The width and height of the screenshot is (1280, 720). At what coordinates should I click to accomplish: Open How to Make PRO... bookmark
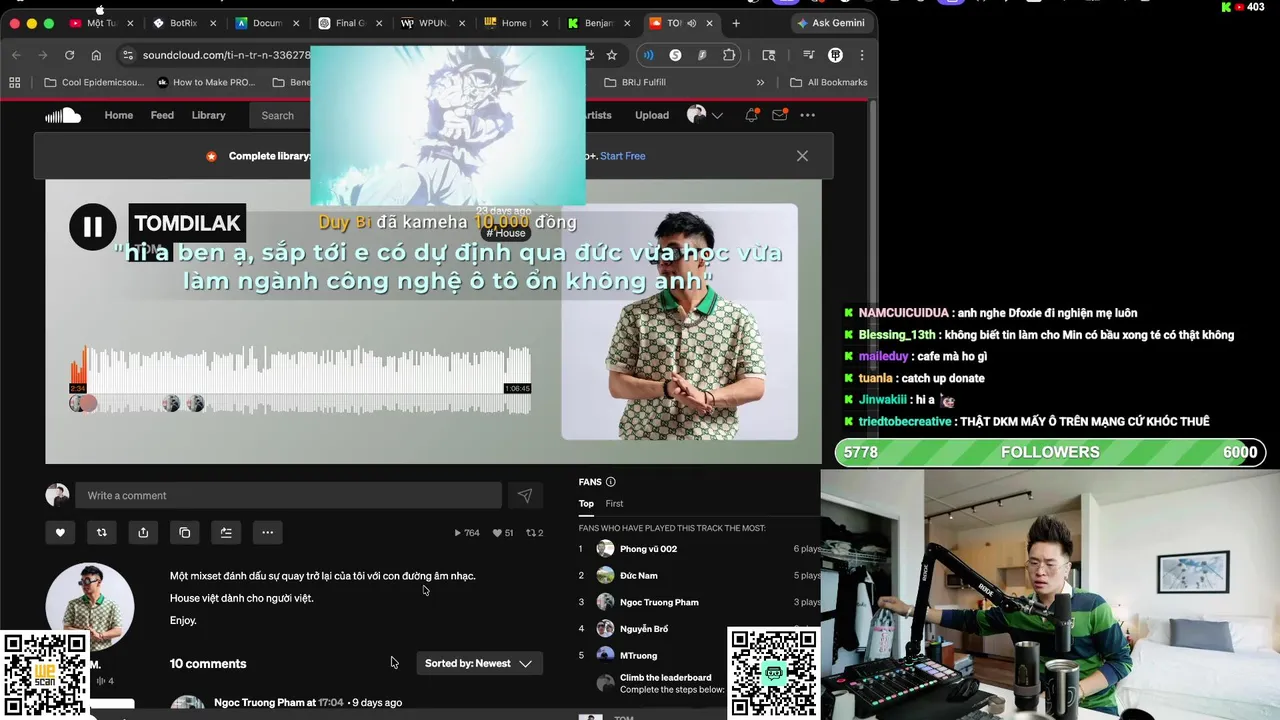tap(206, 83)
